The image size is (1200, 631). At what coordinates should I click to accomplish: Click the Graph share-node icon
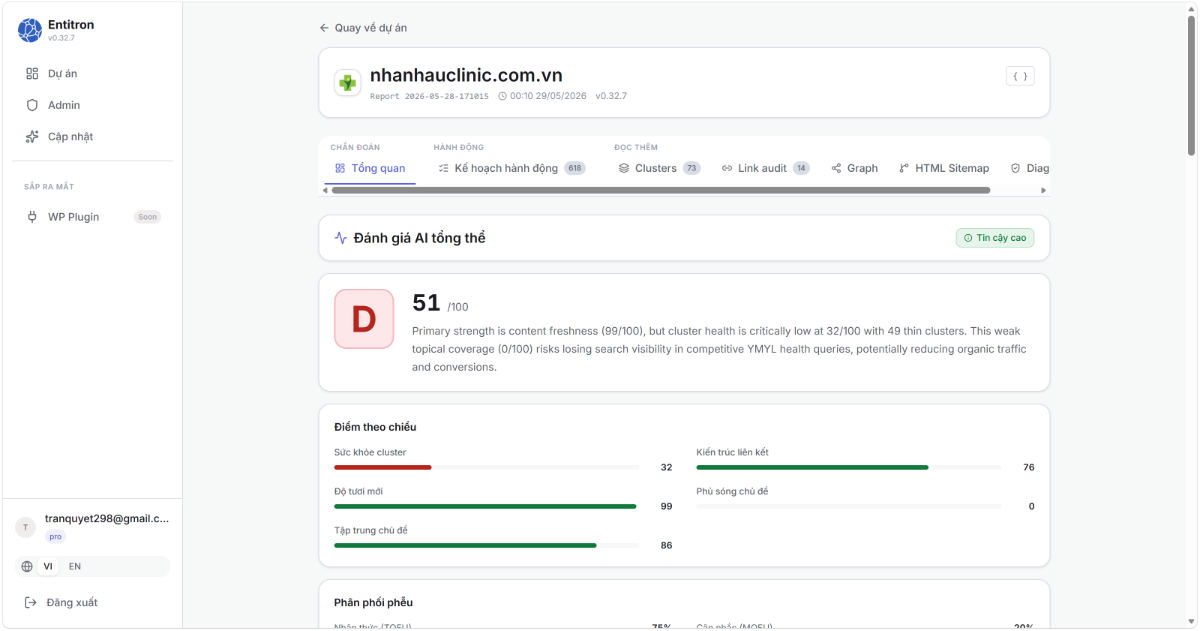pyautogui.click(x=836, y=168)
